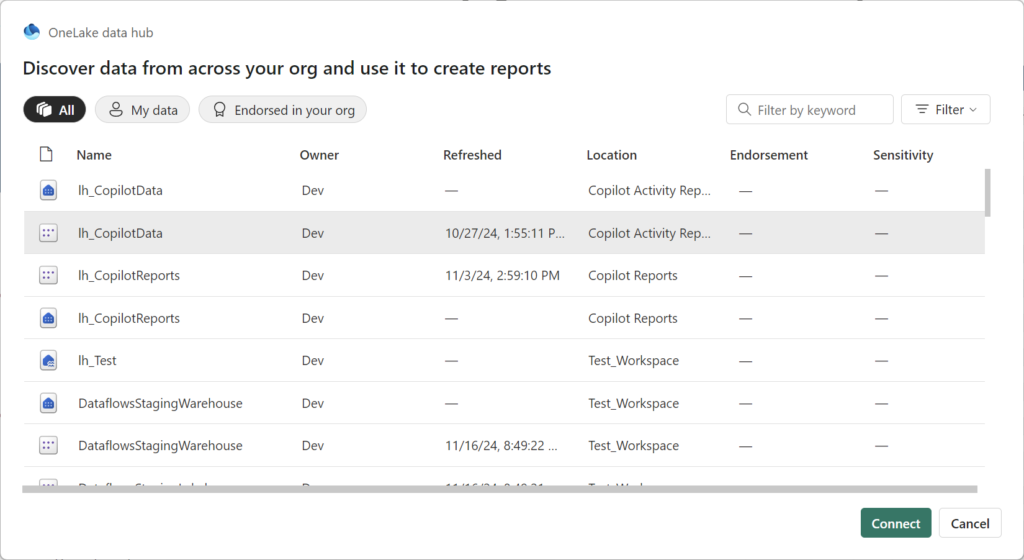1024x560 pixels.
Task: Click Dev owner in the lh_Test row
Action: (x=313, y=360)
